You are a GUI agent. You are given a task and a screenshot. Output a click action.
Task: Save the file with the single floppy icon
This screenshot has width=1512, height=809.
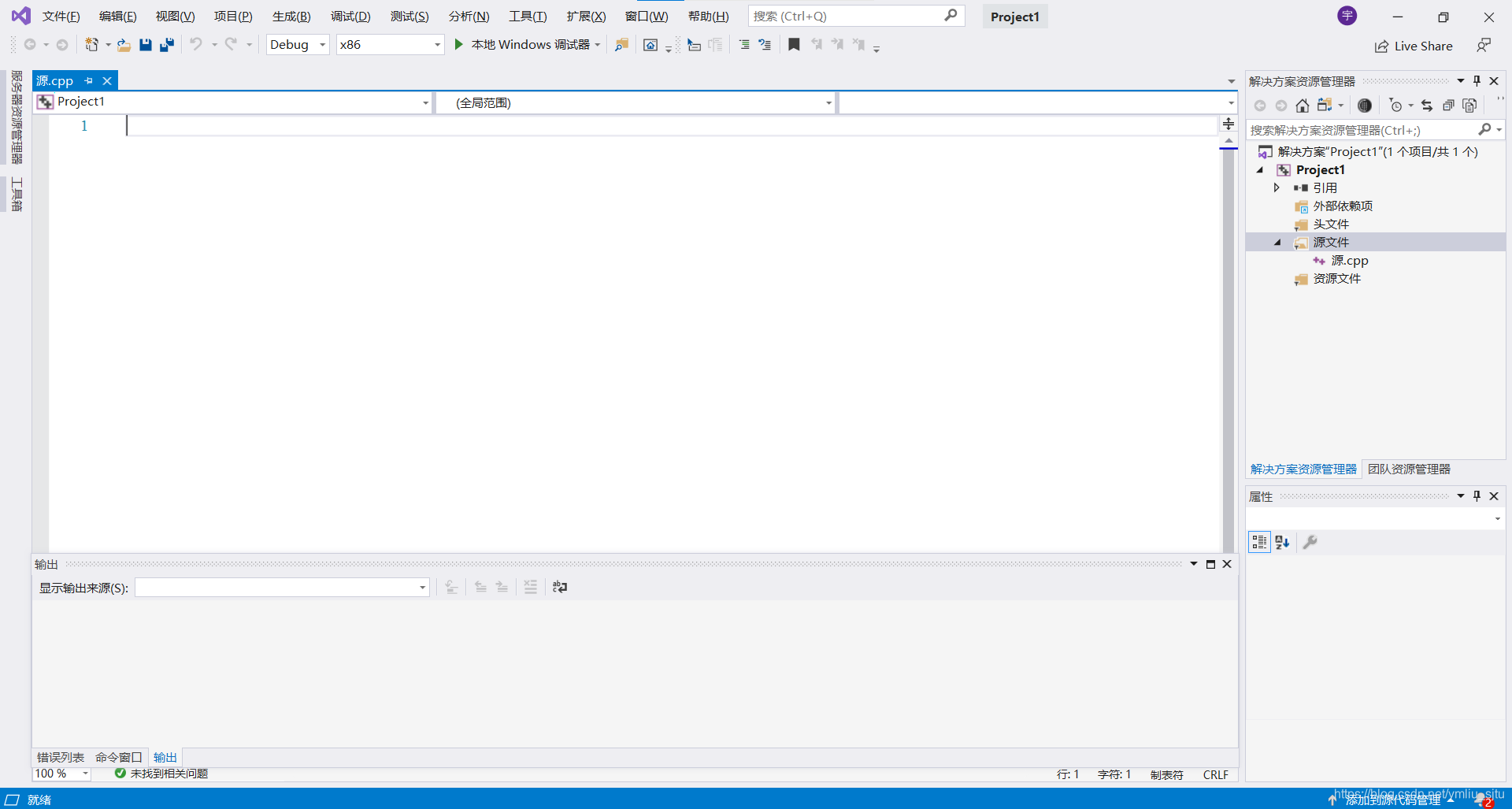point(146,45)
